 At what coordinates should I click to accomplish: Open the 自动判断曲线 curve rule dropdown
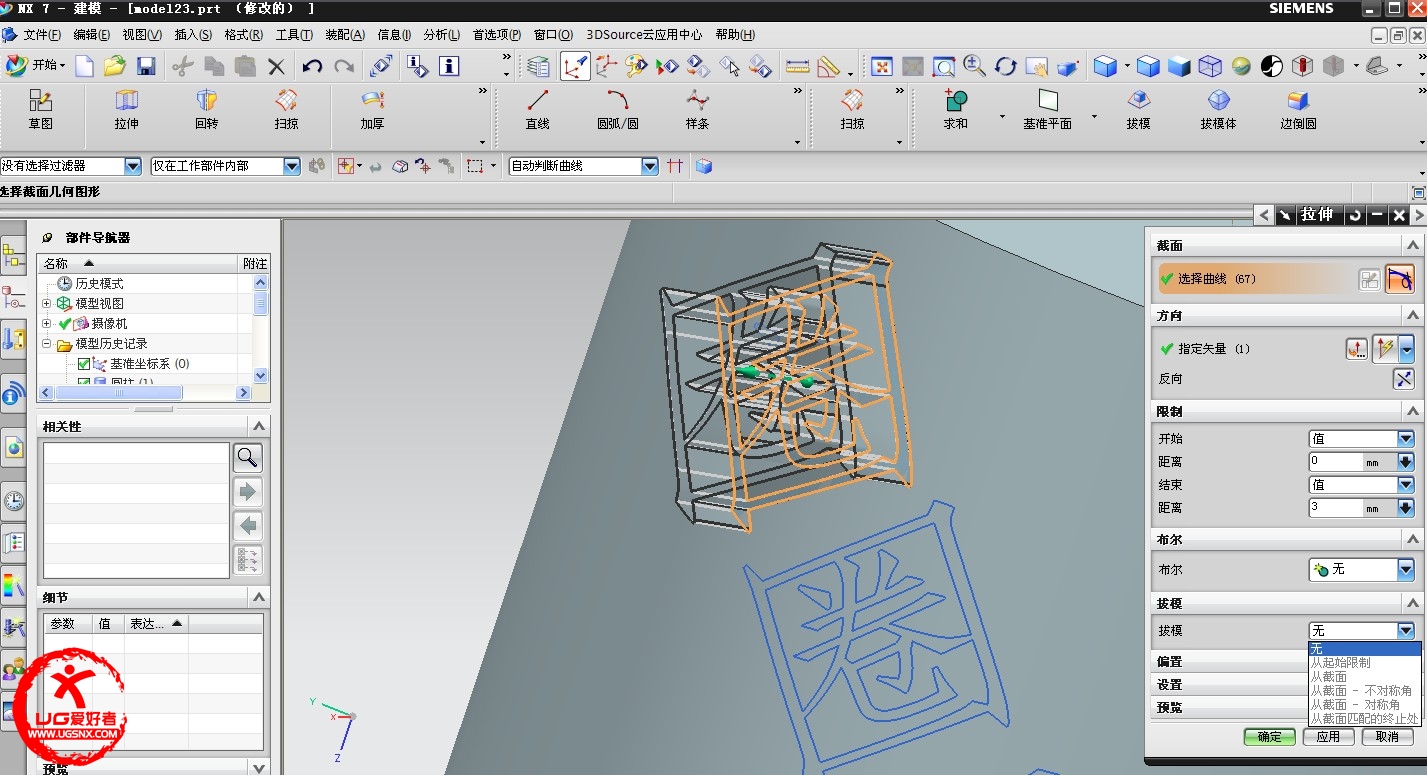[x=650, y=166]
